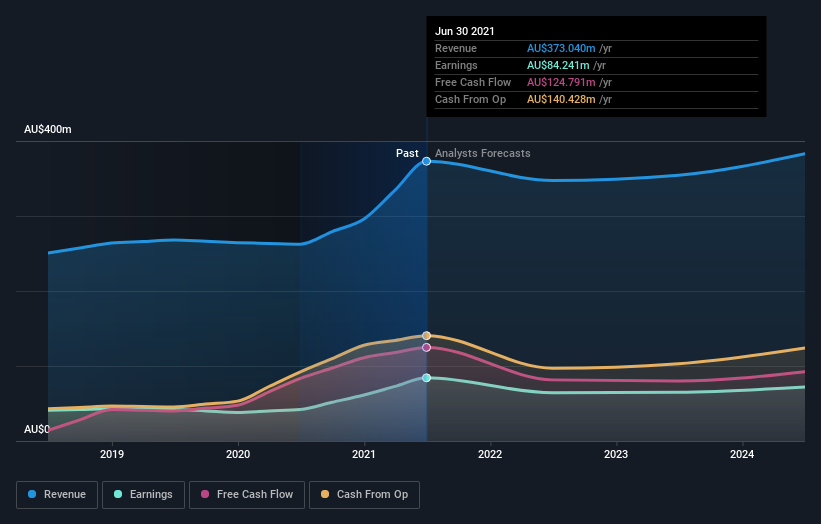Click the Revenue row label in tooltip
The width and height of the screenshot is (821, 524).
(x=456, y=48)
